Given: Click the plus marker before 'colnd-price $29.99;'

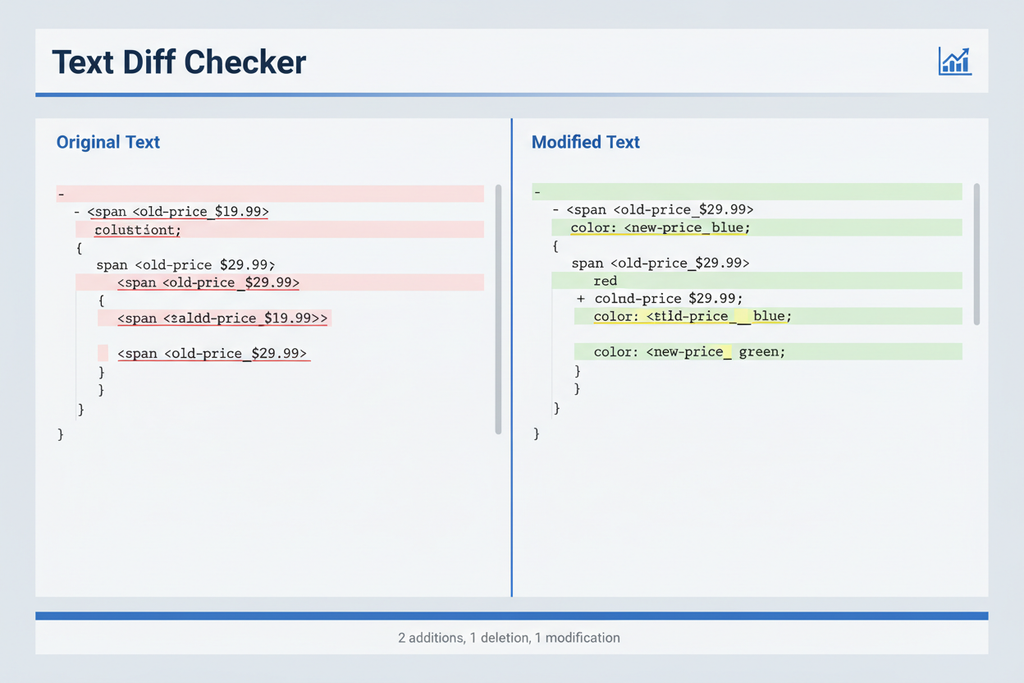Looking at the screenshot, I should (x=581, y=299).
